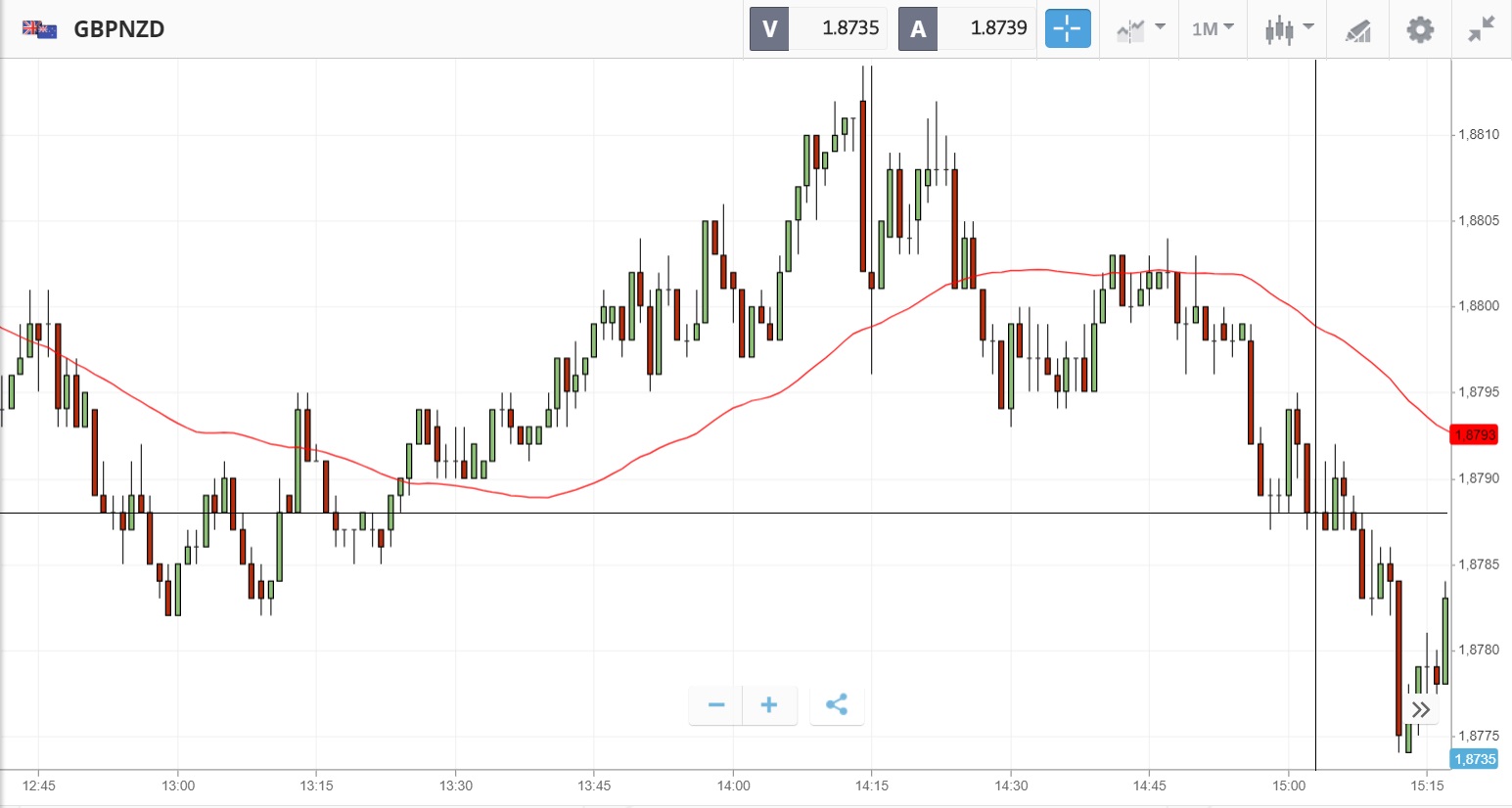The image size is (1512, 808).
Task: Share the chart via share icon
Action: pos(837,704)
